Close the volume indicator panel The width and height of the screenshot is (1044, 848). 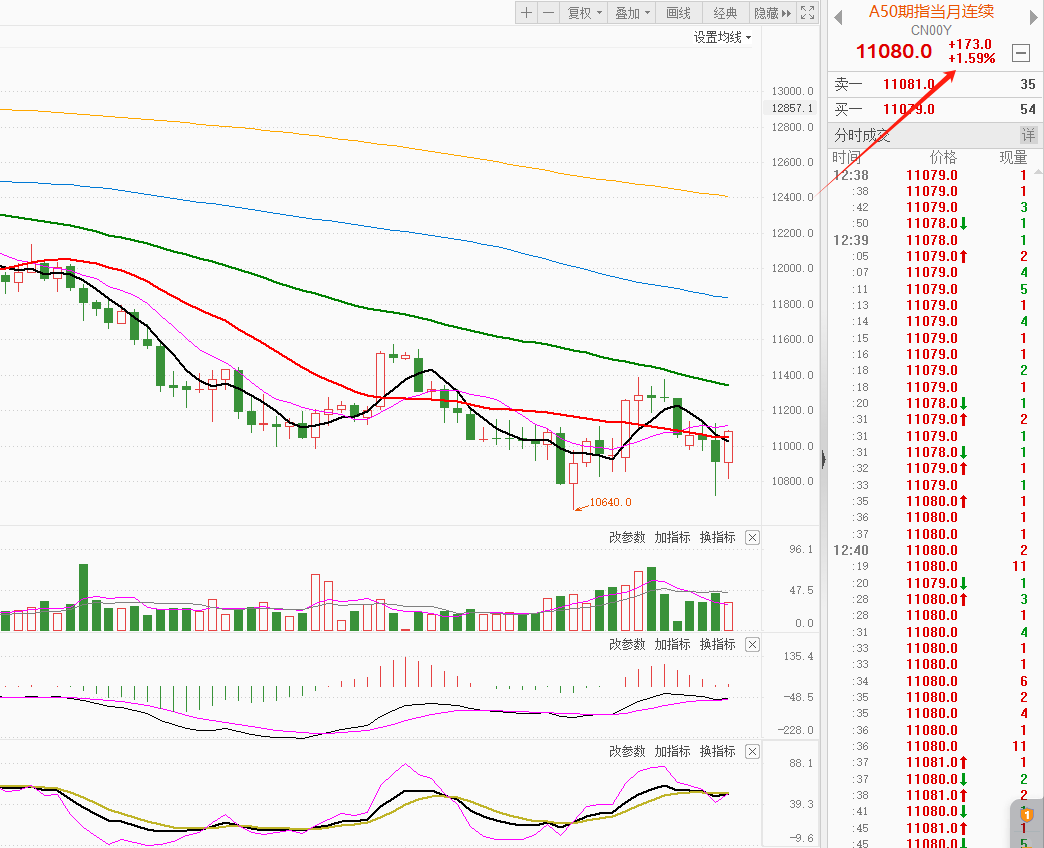752,538
